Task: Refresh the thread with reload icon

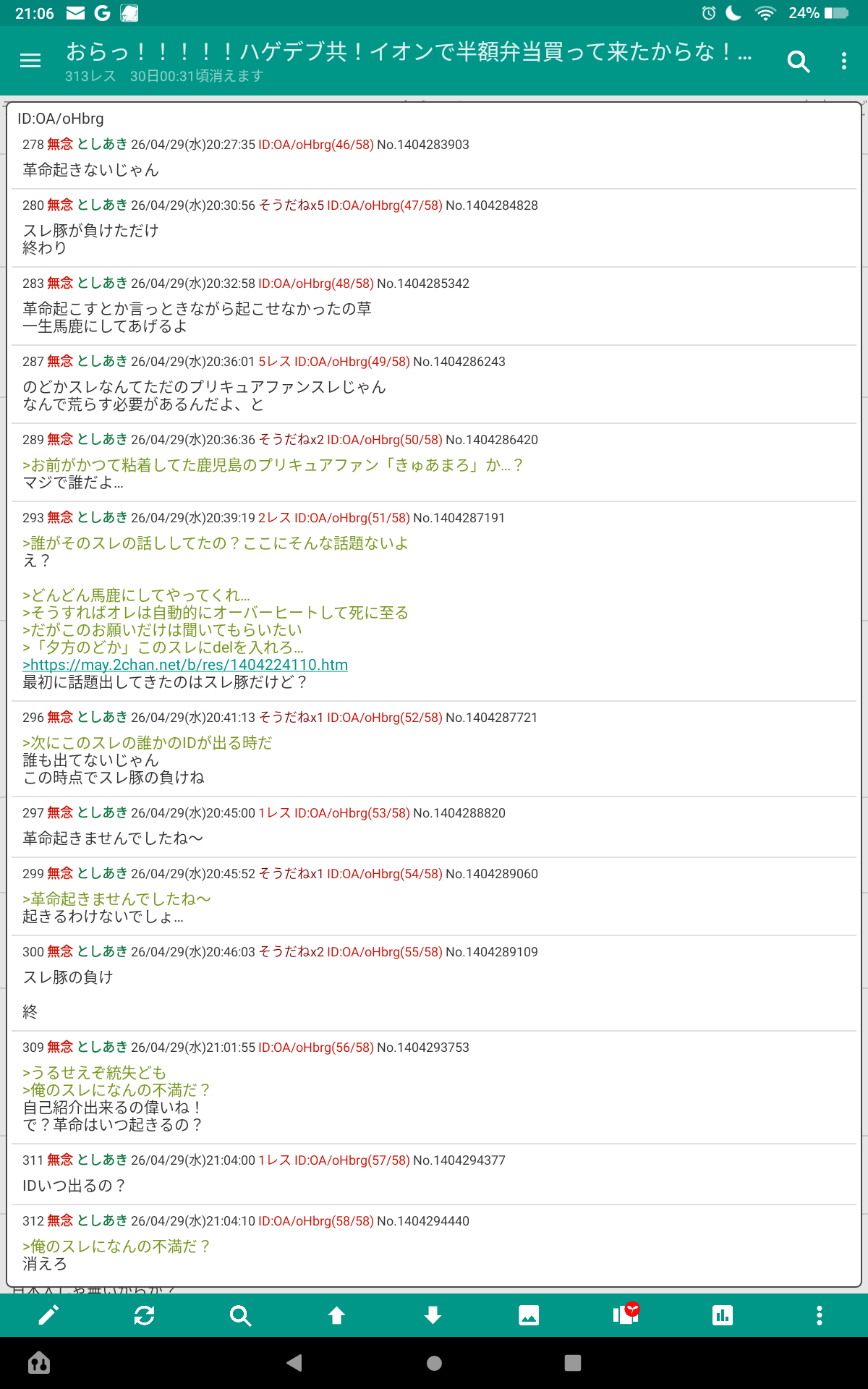Action: (145, 1315)
